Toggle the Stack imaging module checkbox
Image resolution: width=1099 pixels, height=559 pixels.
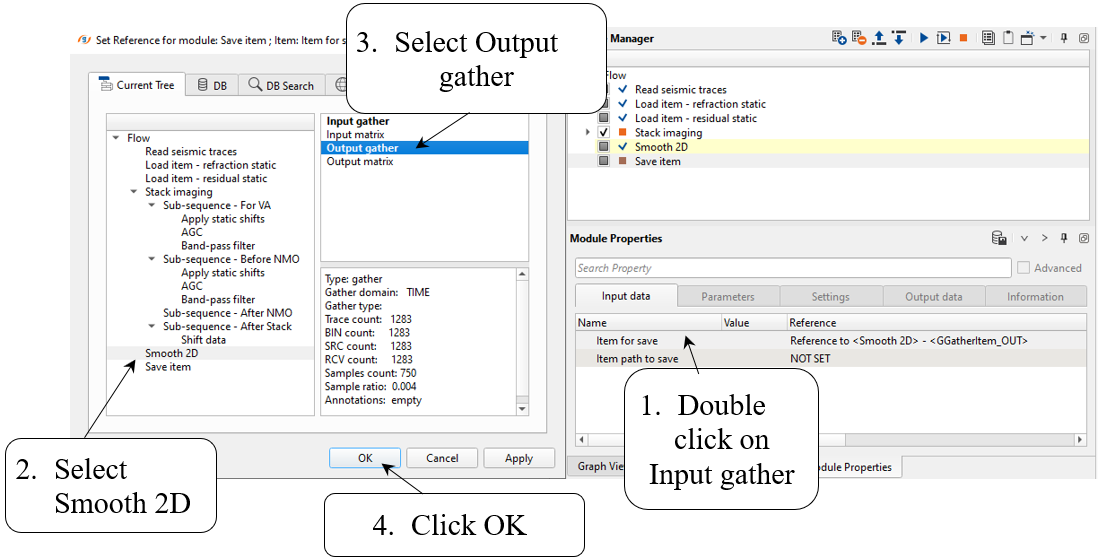point(604,132)
